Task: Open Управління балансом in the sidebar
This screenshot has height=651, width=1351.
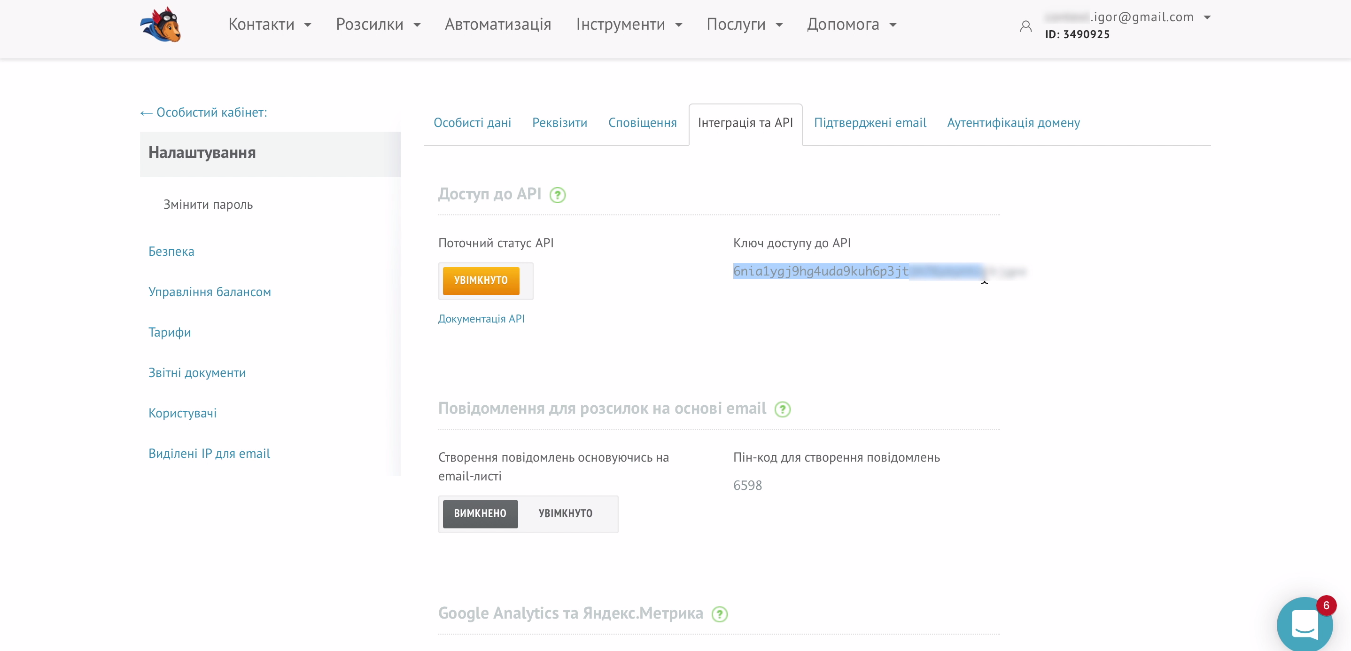Action: 210,292
